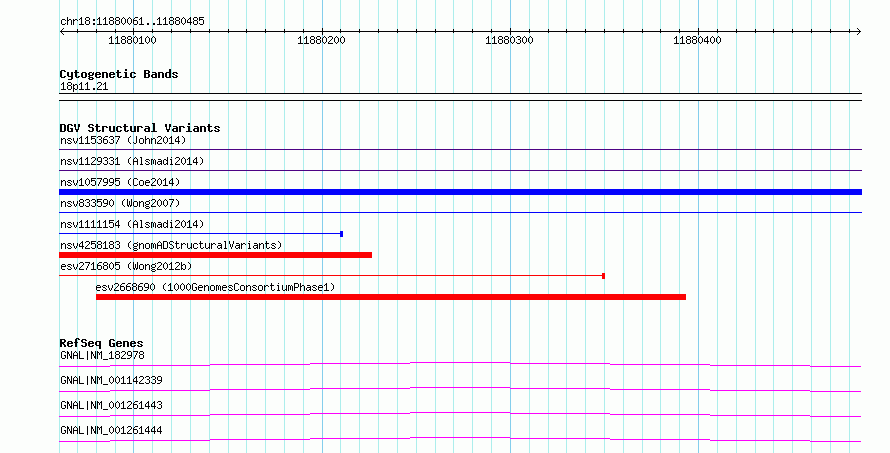Open variant esv2716805 (Wong2012b) label
The height and width of the screenshot is (453, 890).
(x=126, y=266)
